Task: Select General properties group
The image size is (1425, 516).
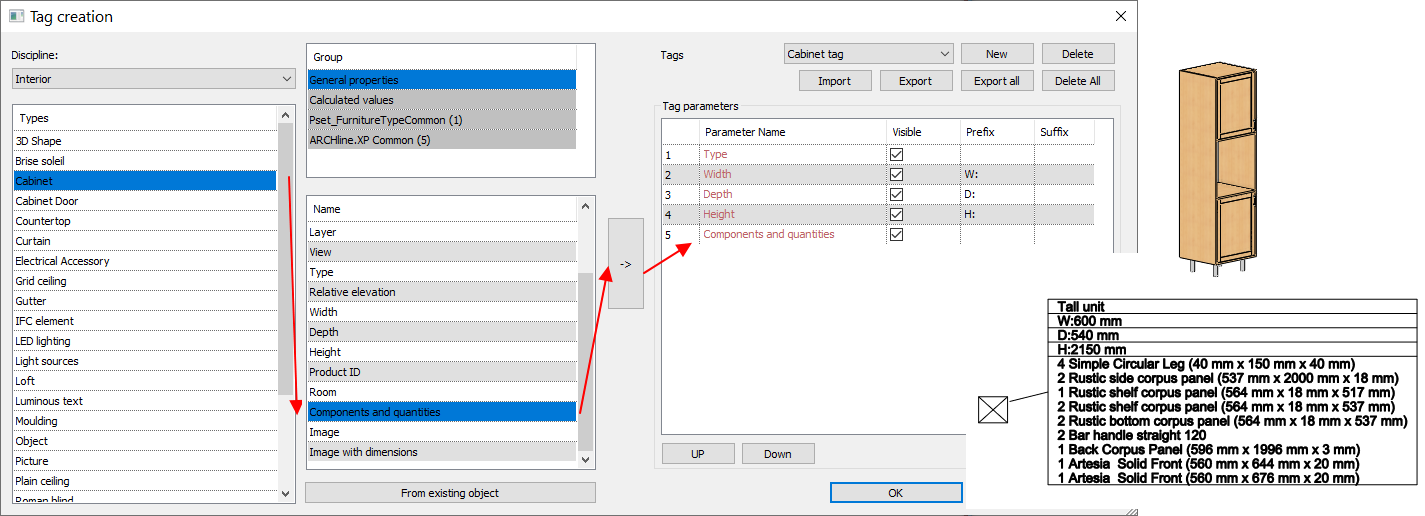Action: tap(441, 79)
